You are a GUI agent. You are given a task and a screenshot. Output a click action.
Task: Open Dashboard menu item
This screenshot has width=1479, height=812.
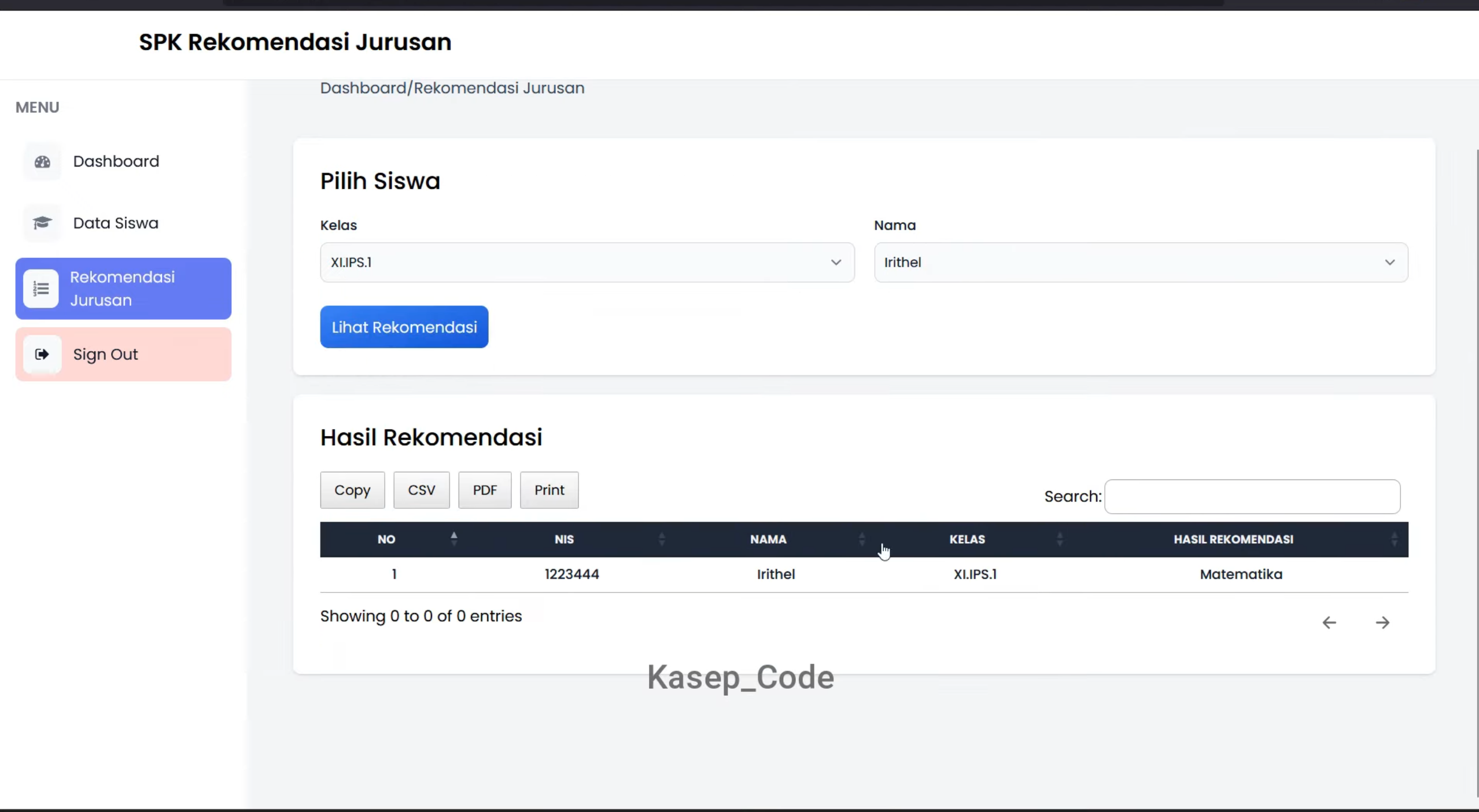pos(123,161)
